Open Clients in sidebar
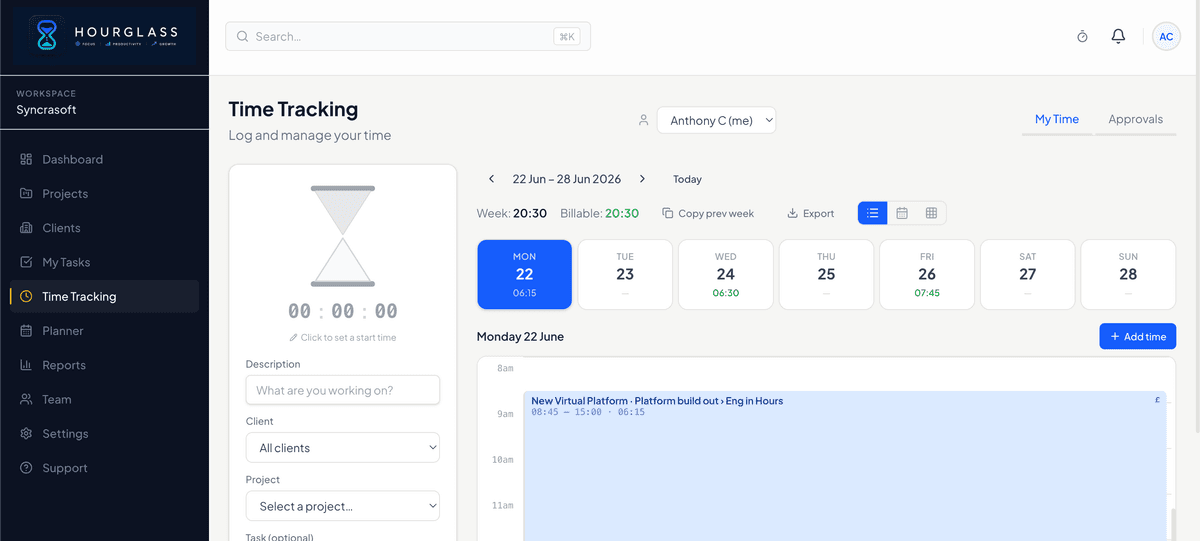1200x541 pixels. [x=104, y=228]
